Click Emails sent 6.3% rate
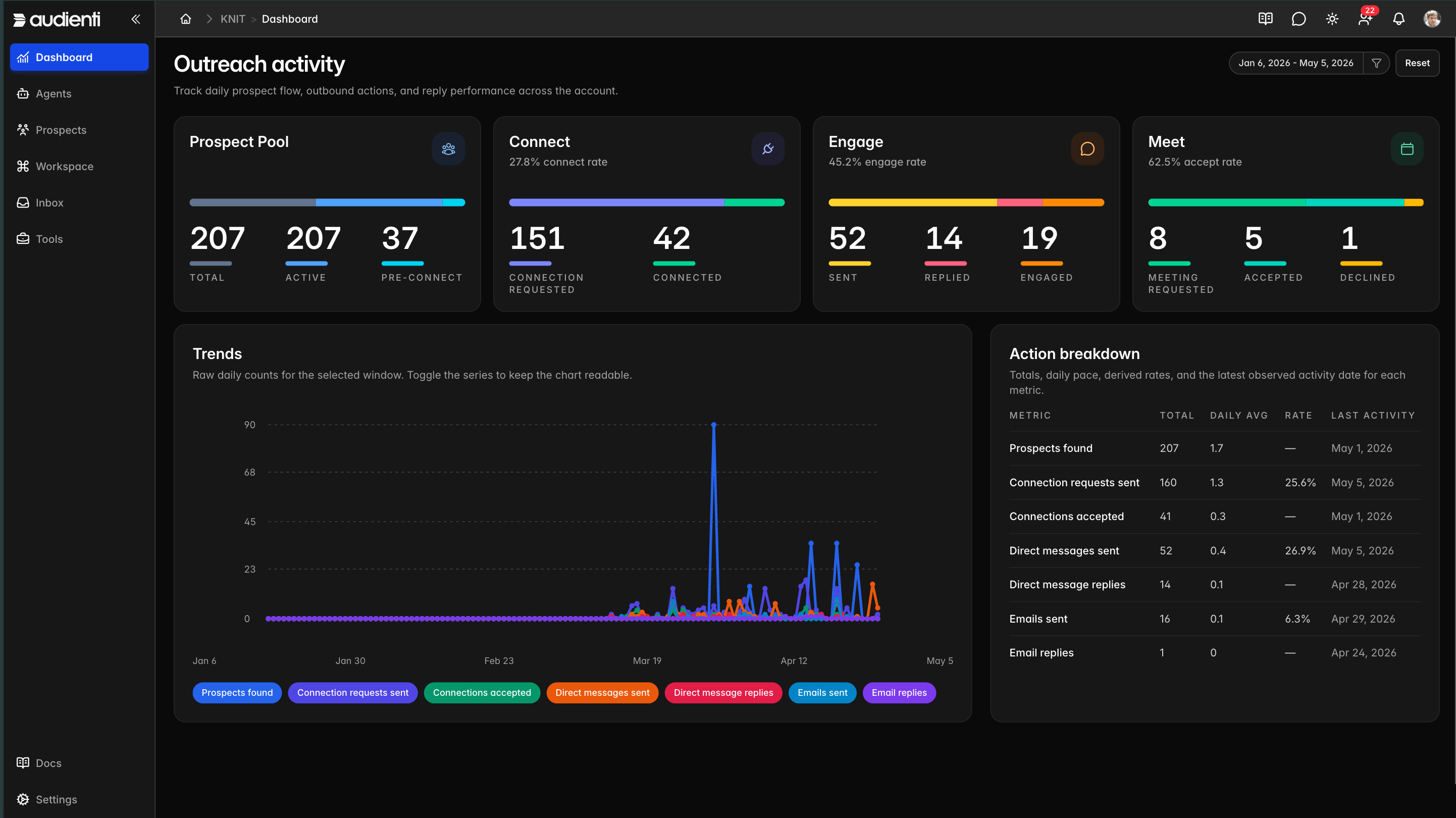This screenshot has height=818, width=1456. (1297, 619)
